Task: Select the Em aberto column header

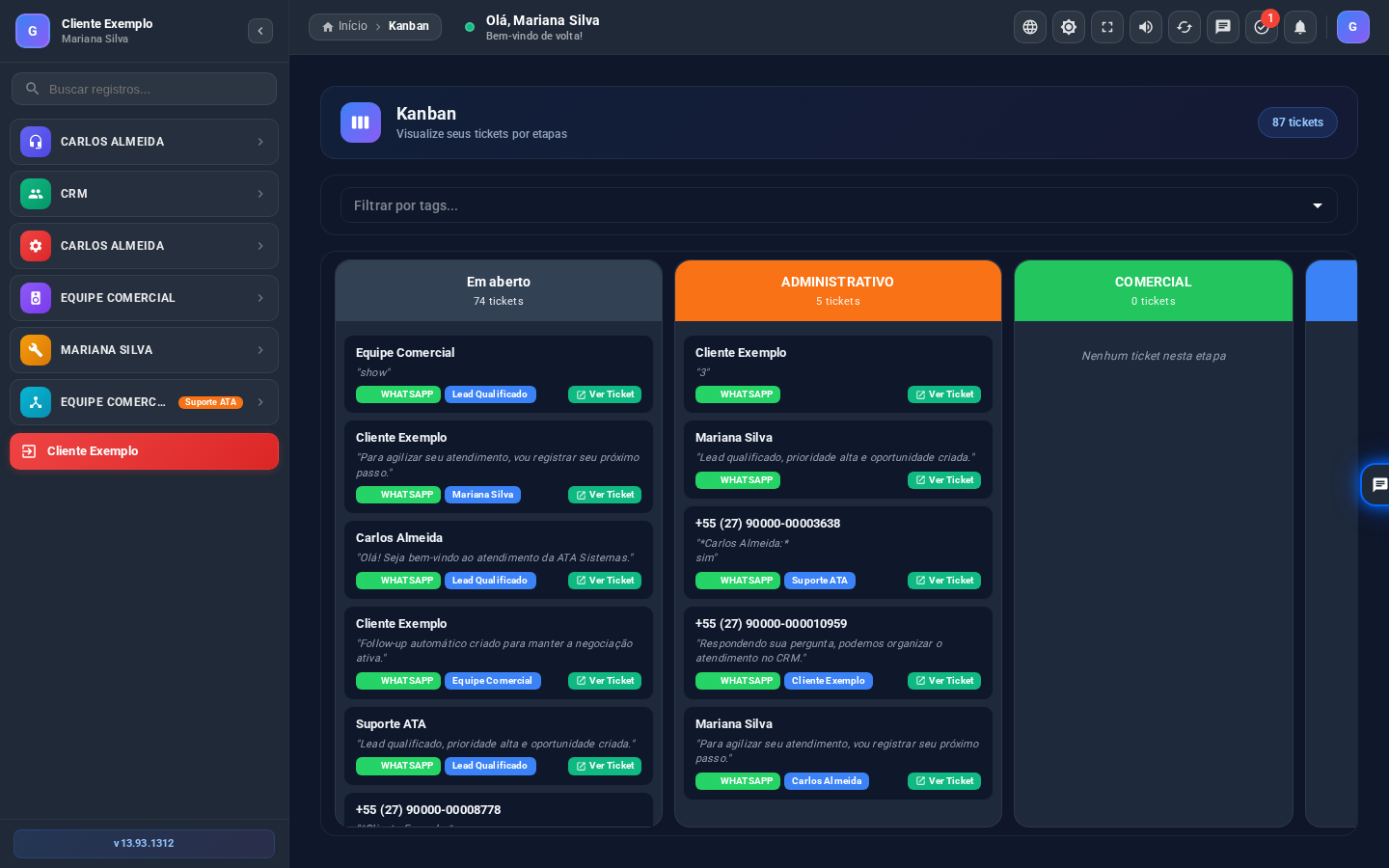Action: pos(499,290)
